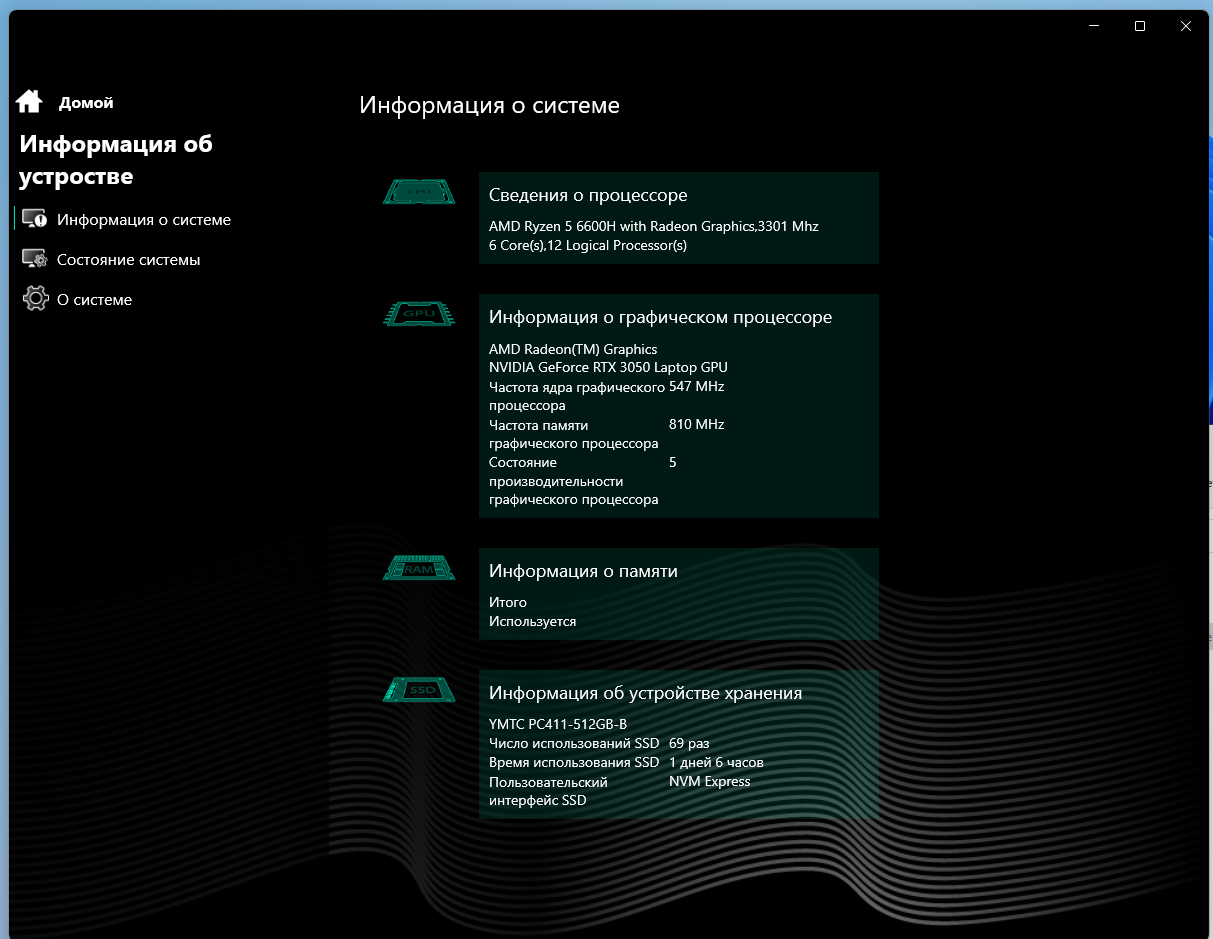
Task: Select AMD Ryzen 5 6600H processor text
Action: pyautogui.click(x=654, y=226)
